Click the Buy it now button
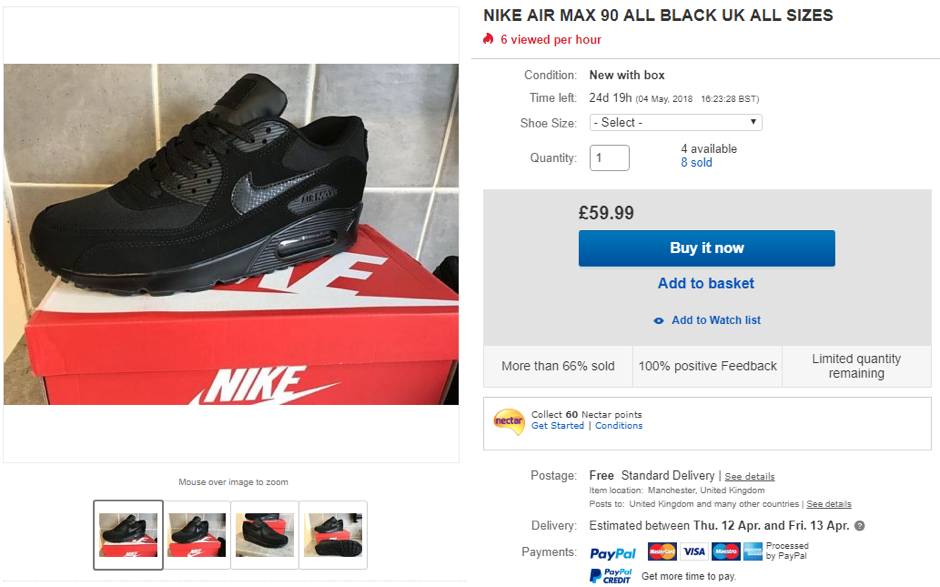The width and height of the screenshot is (940, 587). [x=706, y=248]
